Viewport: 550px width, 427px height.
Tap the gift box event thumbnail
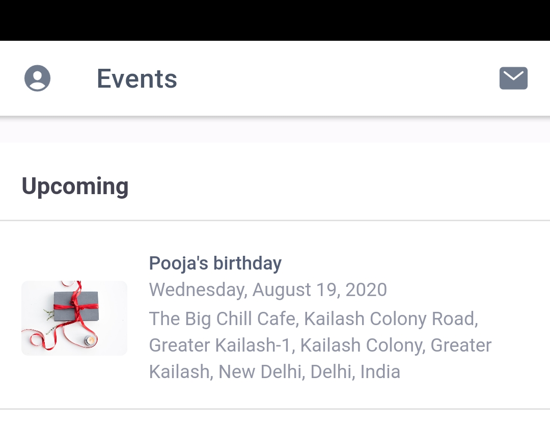pyautogui.click(x=74, y=318)
